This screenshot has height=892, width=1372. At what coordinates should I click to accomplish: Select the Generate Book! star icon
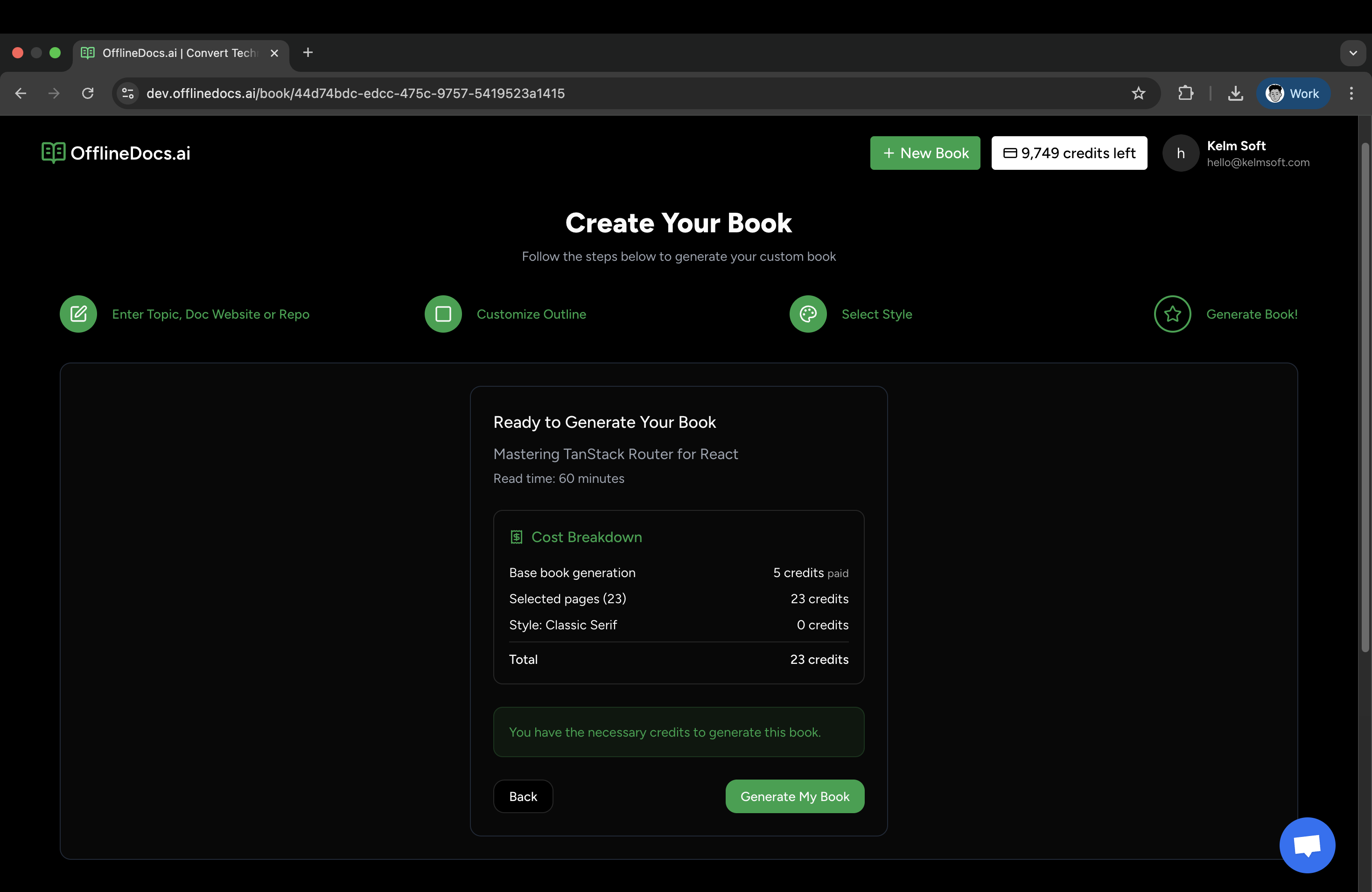tap(1173, 314)
